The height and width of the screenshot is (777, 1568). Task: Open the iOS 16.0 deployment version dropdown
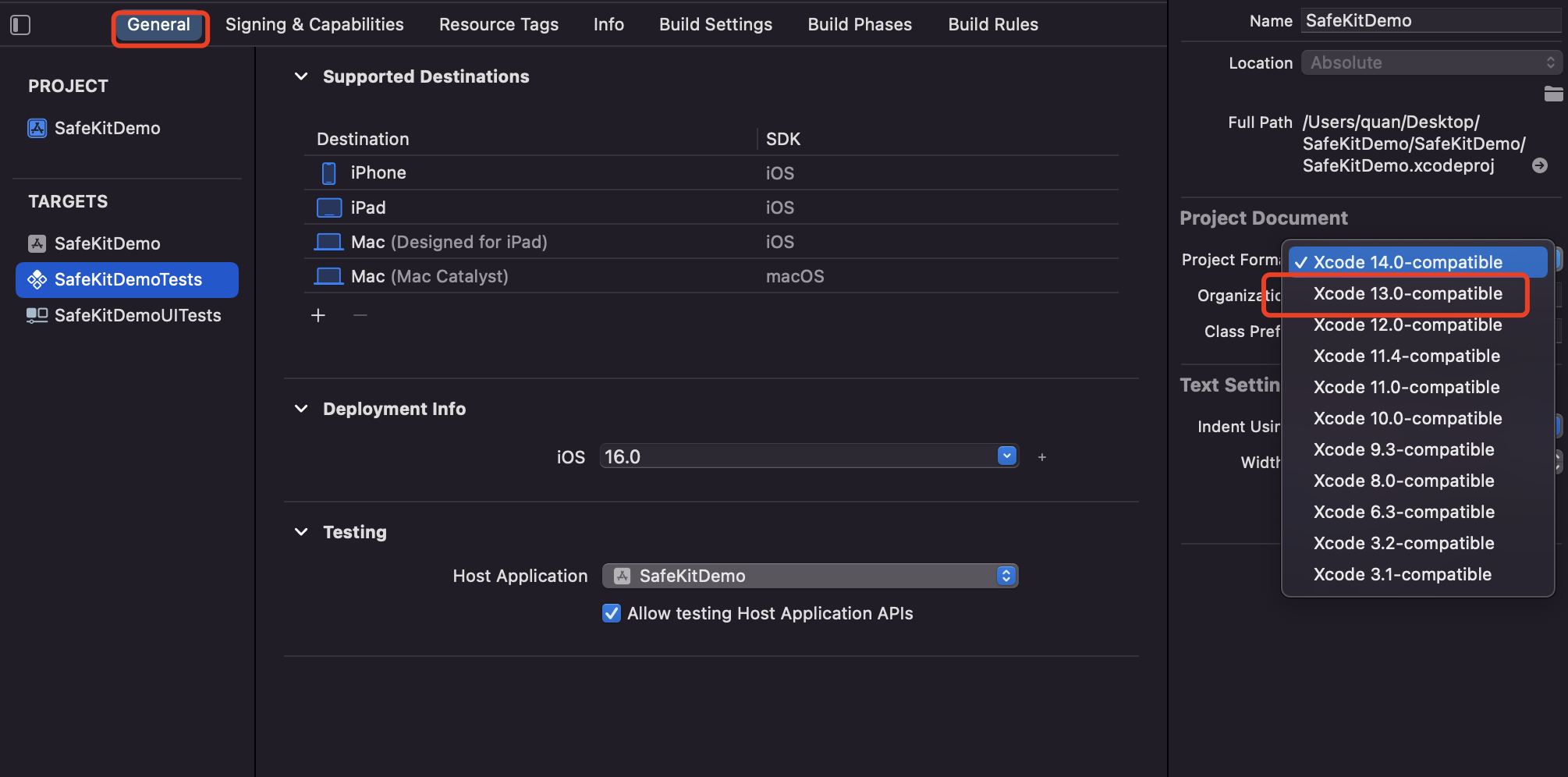pyautogui.click(x=1007, y=456)
